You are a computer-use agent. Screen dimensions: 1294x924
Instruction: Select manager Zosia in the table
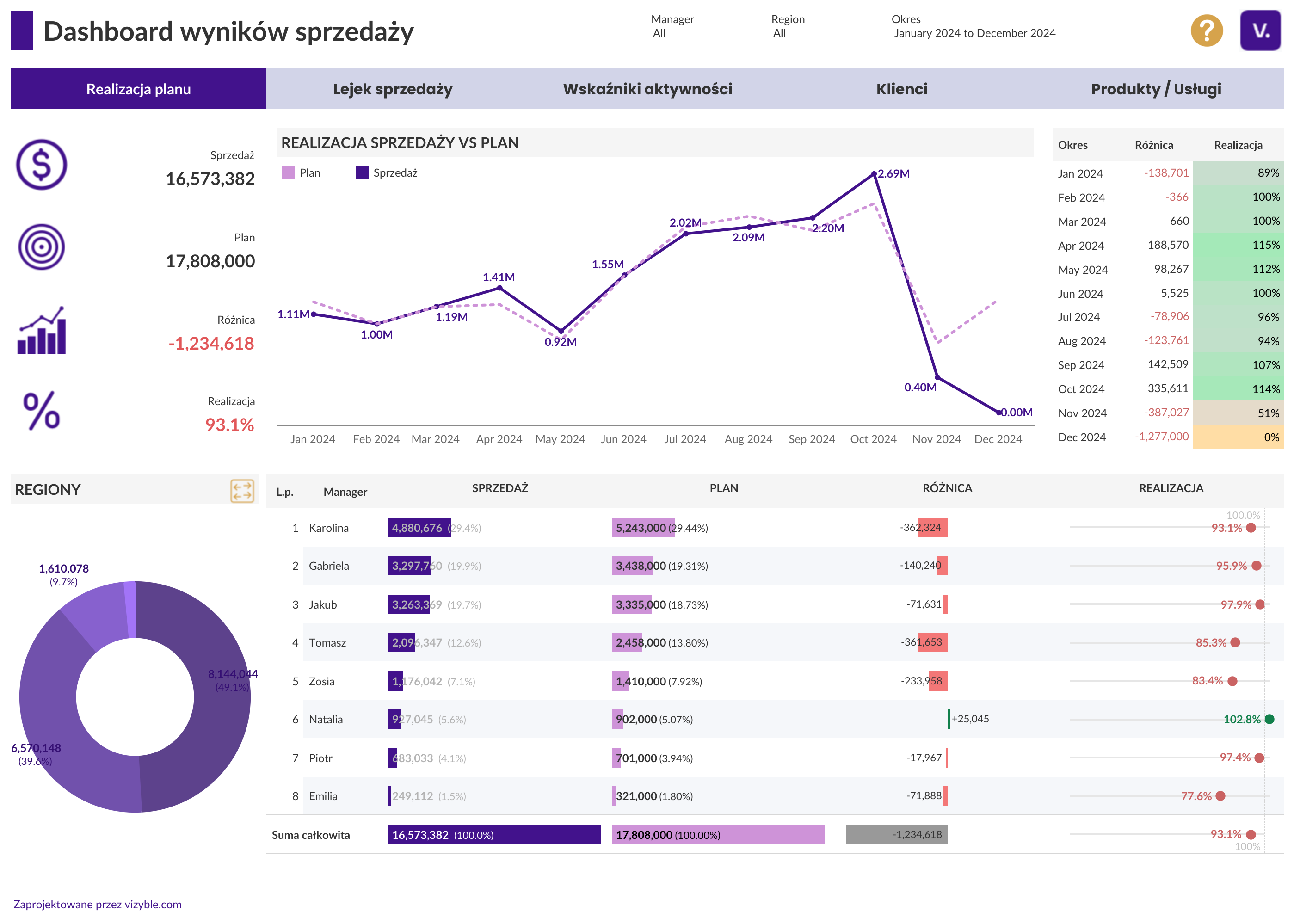[321, 682]
